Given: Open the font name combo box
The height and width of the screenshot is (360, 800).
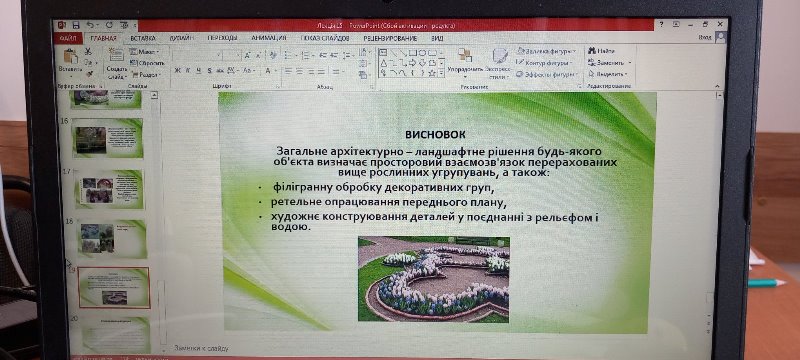Looking at the screenshot, I should (x=197, y=55).
